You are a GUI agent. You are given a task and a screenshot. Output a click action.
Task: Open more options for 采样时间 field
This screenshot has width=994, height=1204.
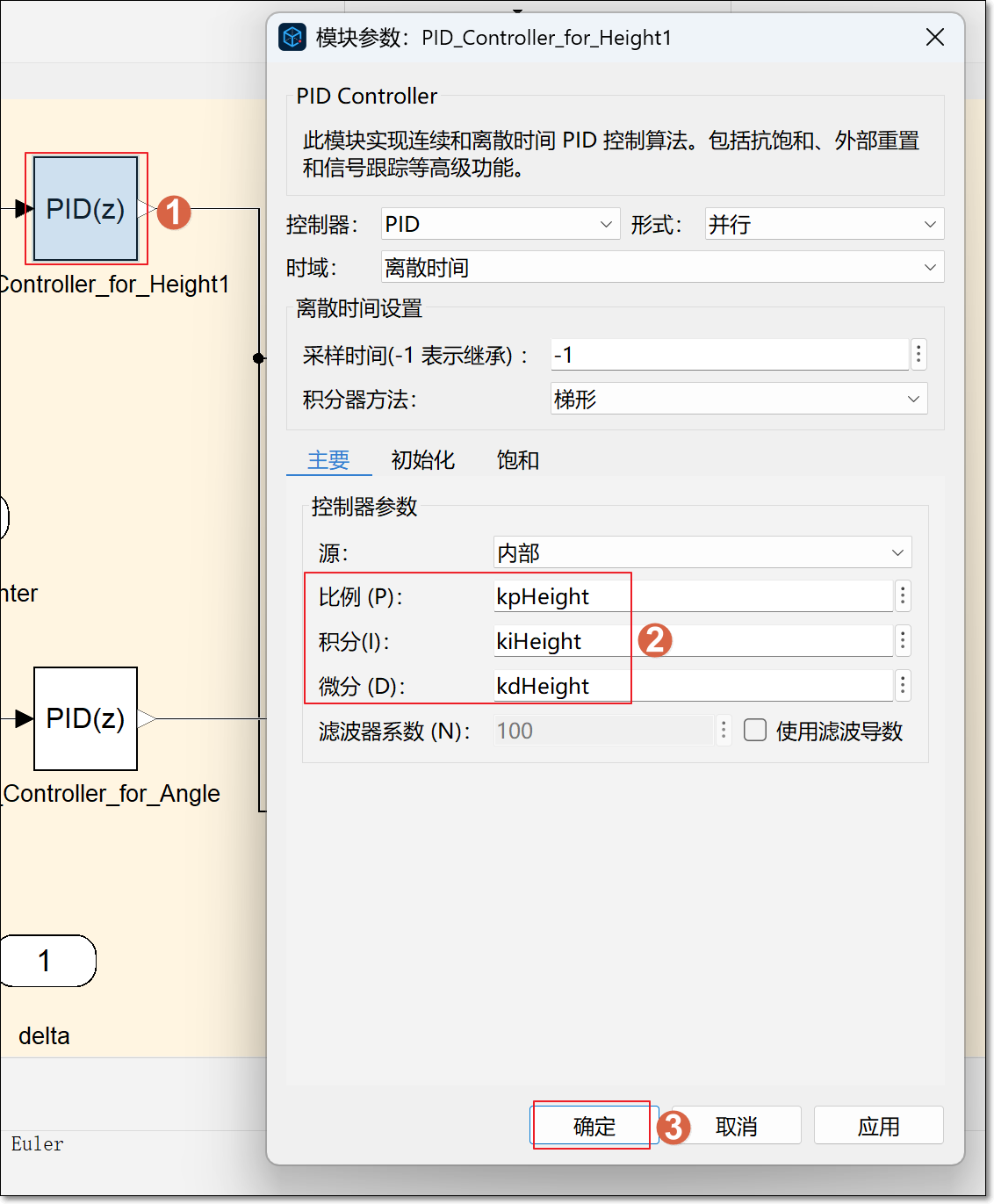(918, 354)
